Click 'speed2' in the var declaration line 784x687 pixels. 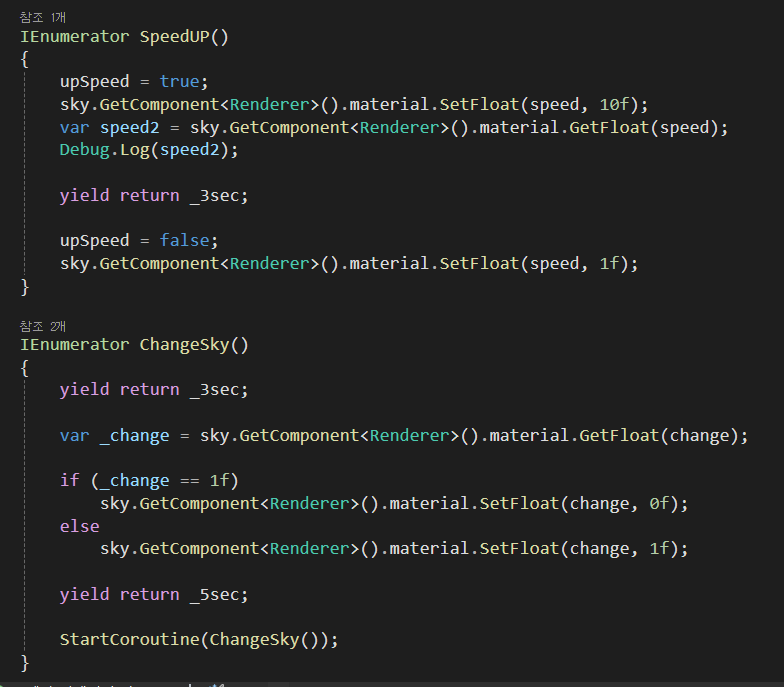[130, 128]
